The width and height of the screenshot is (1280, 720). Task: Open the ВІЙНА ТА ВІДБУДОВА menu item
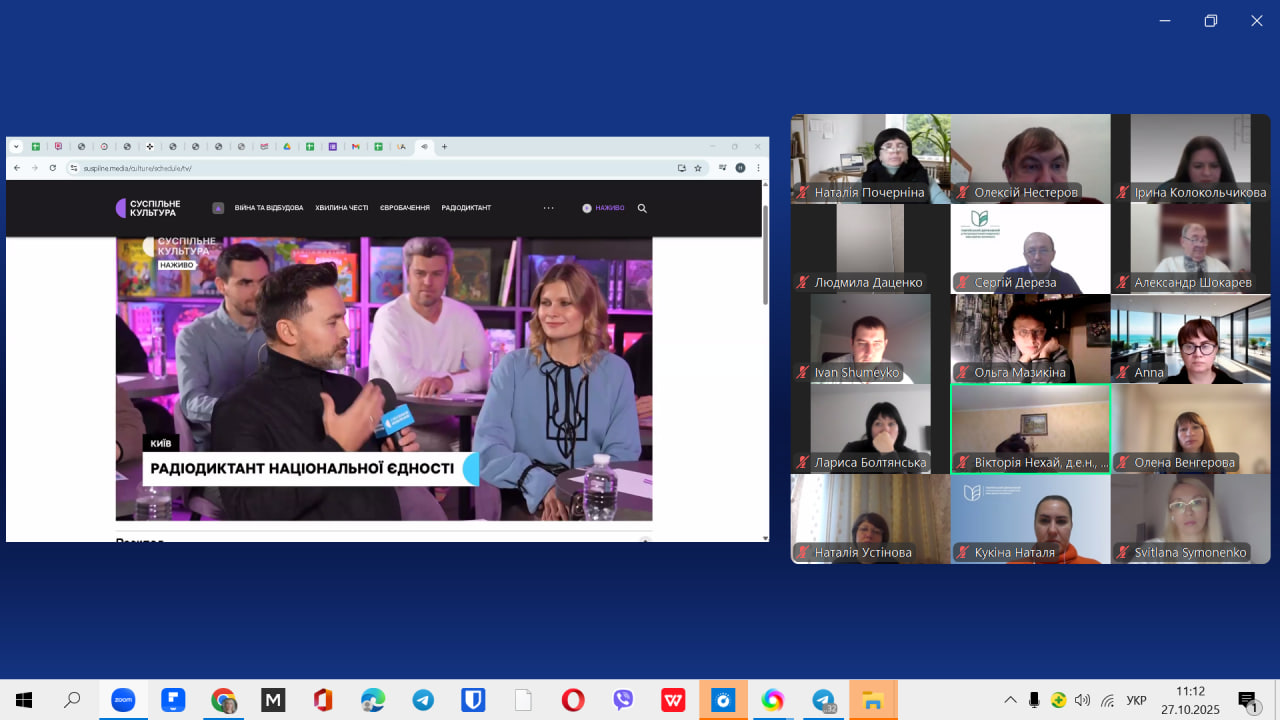(x=268, y=208)
